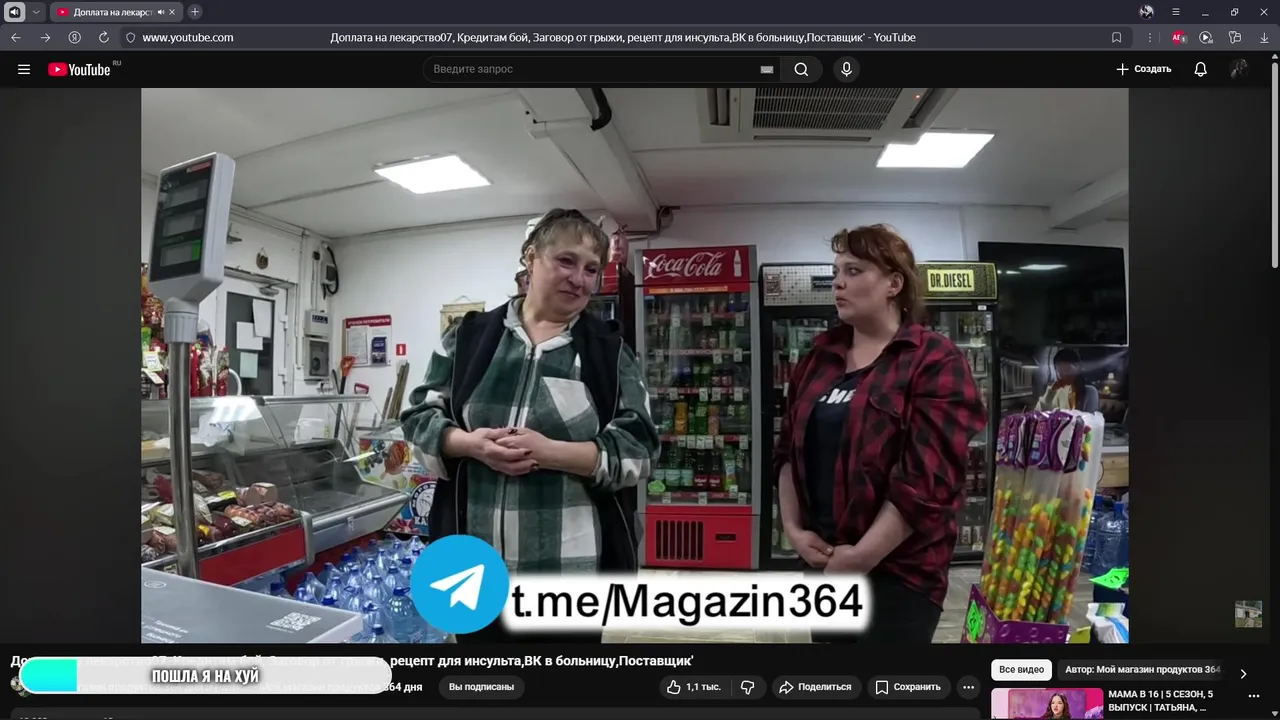Select Автор: Мой магазин продуктов 364 chip

1142,670
